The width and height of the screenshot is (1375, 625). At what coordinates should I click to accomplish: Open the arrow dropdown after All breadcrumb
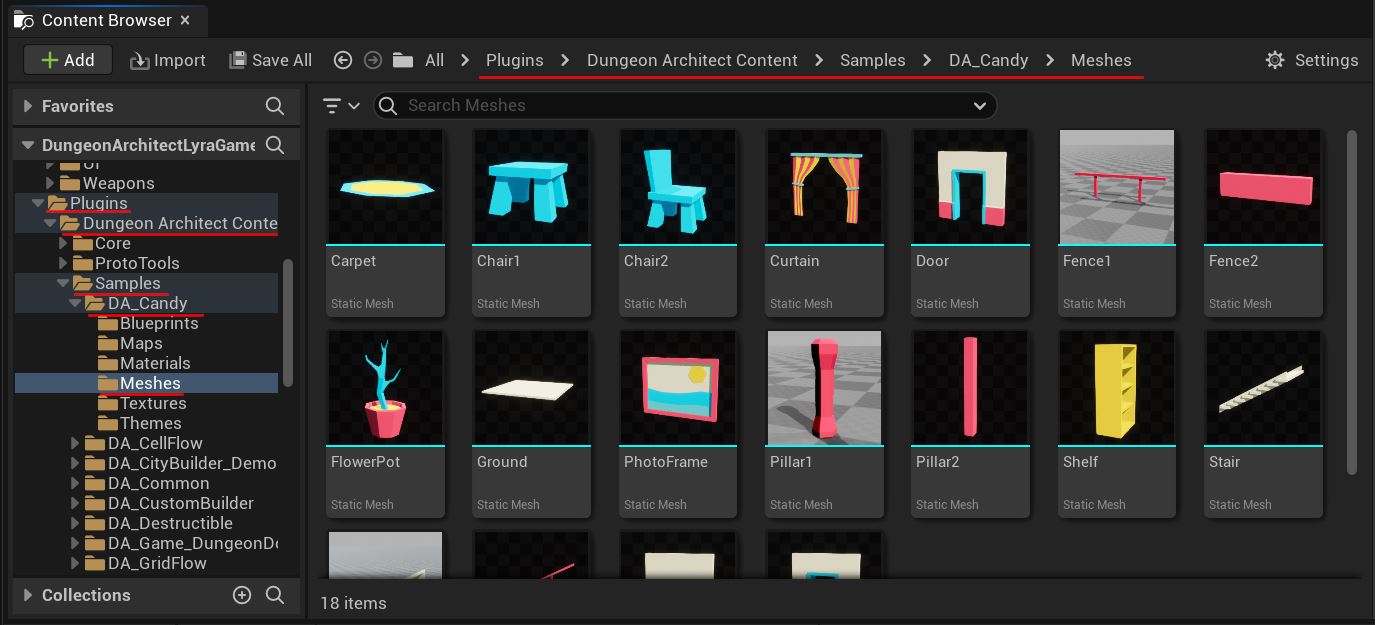[465, 60]
